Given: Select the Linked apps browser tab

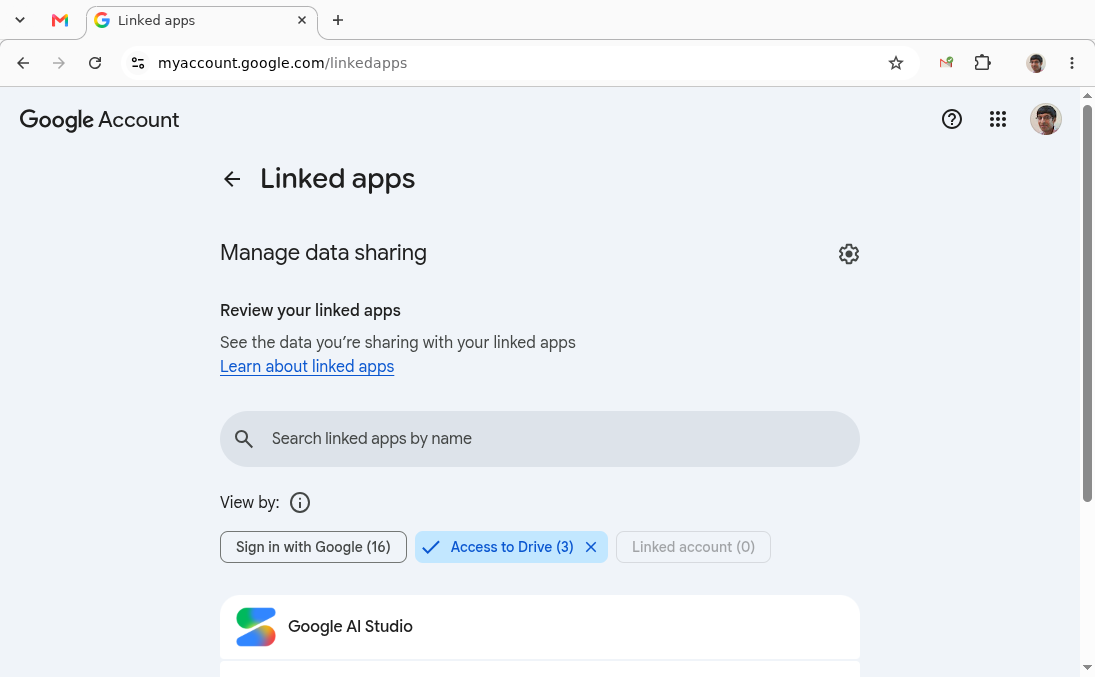Looking at the screenshot, I should coord(201,20).
